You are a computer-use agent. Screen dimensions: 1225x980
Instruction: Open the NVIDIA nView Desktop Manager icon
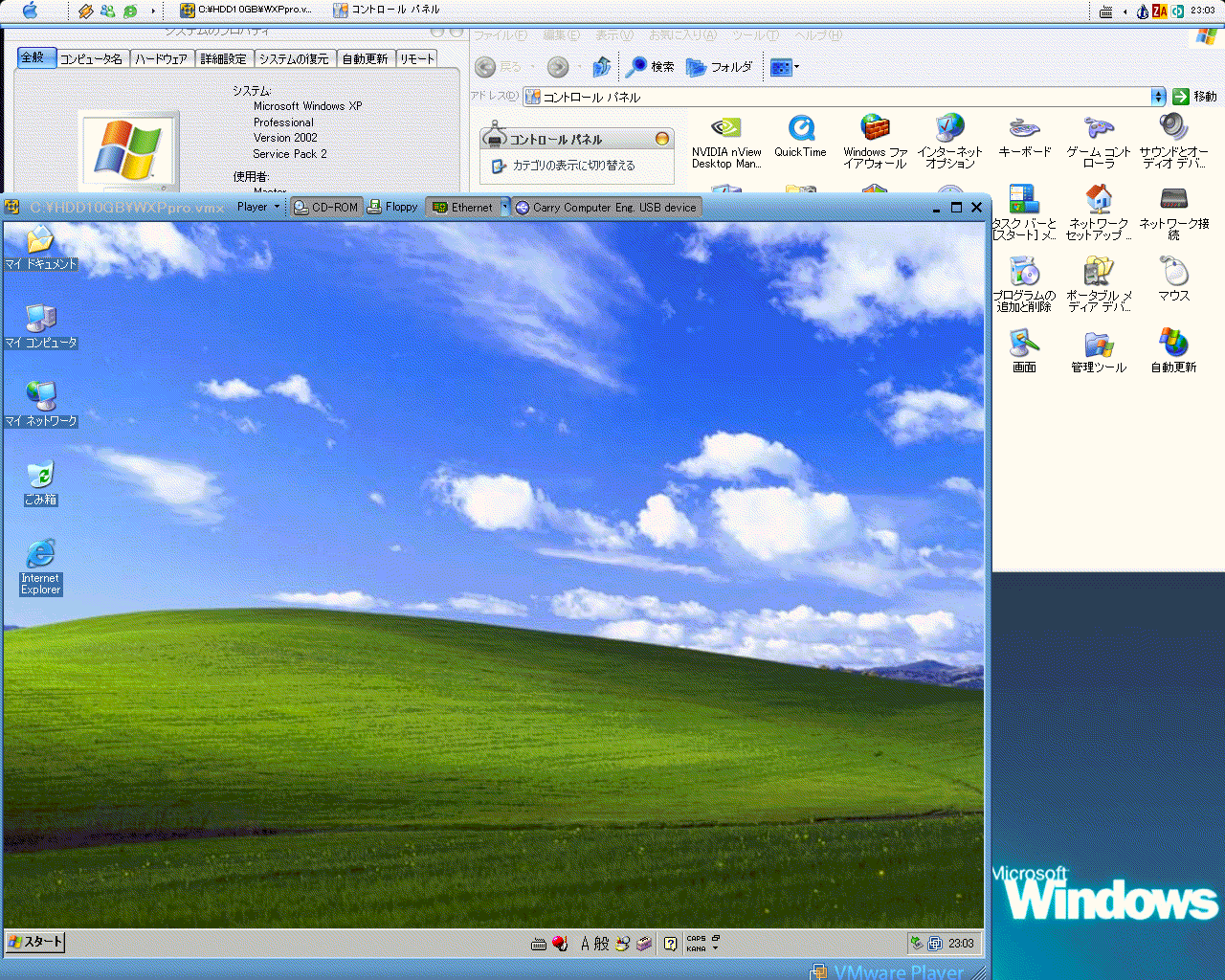pos(726,142)
